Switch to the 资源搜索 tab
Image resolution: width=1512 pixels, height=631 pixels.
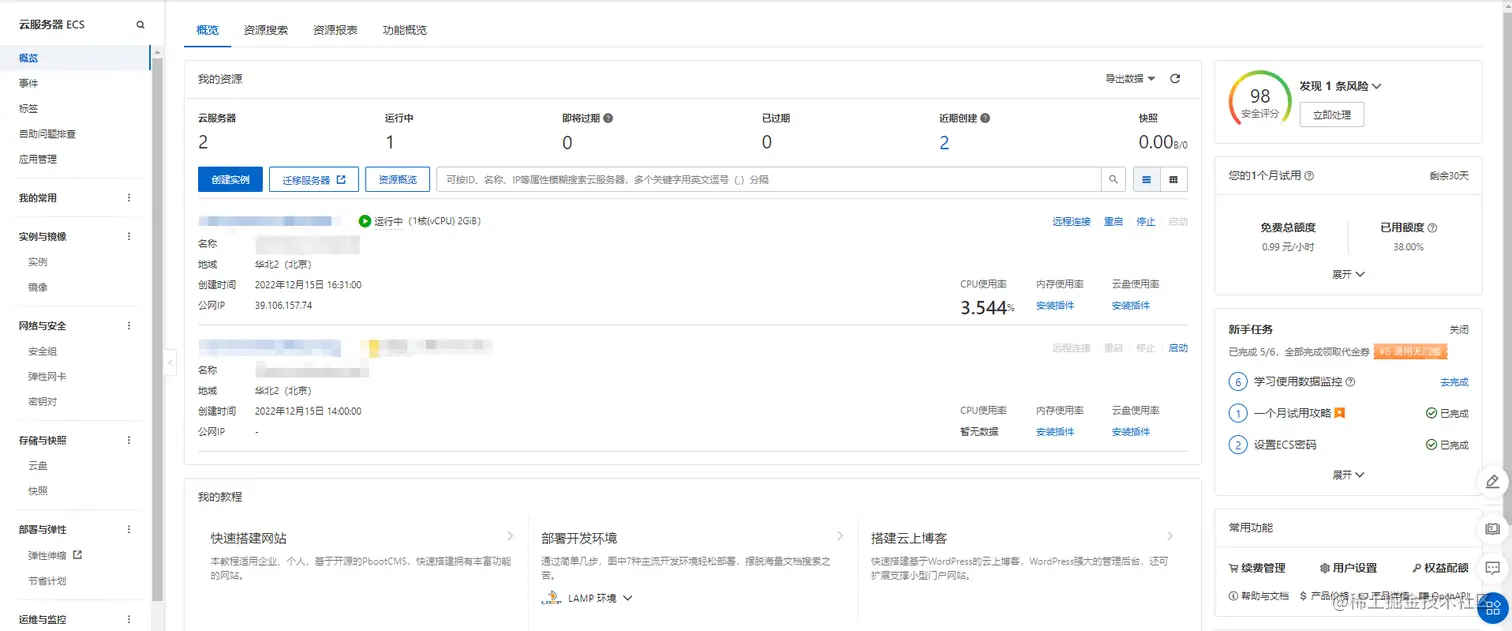(x=266, y=31)
